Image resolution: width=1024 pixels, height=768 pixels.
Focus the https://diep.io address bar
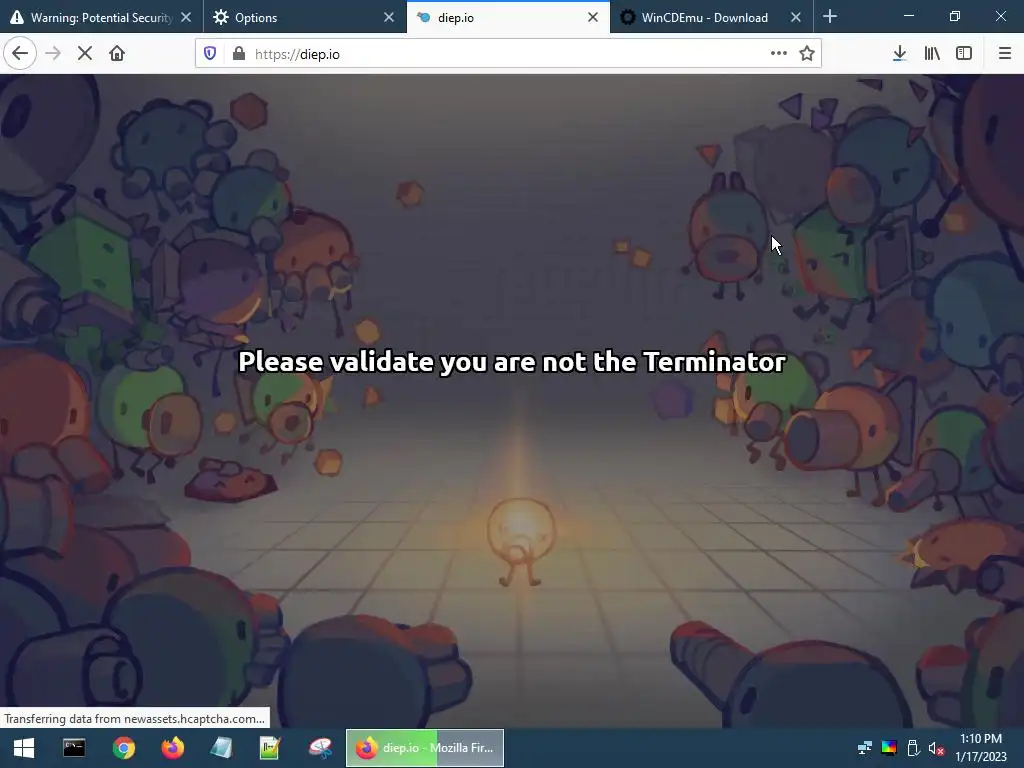pos(506,54)
